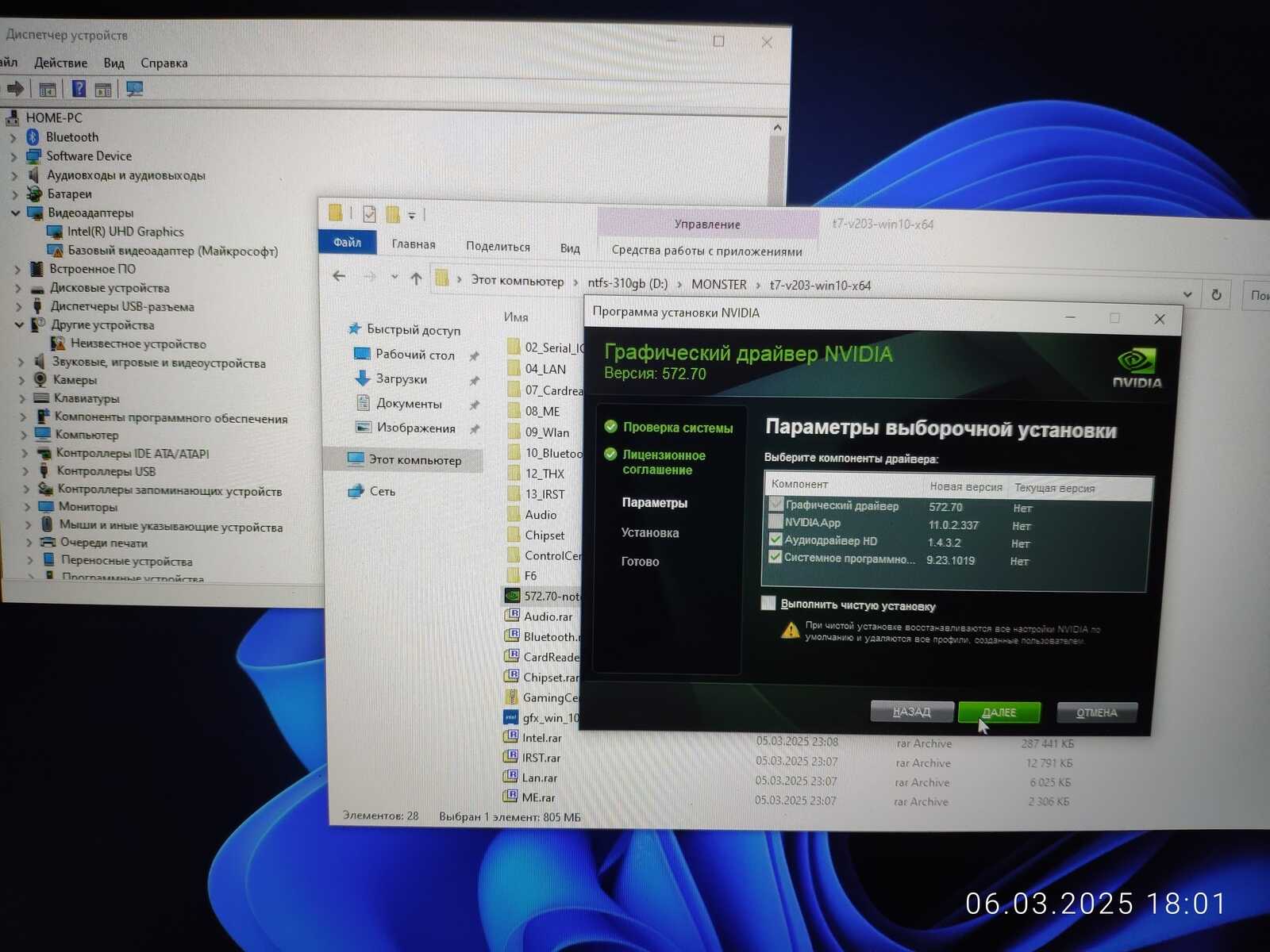The height and width of the screenshot is (952, 1270).
Task: Select the IRST.rar file name
Action: point(541,758)
